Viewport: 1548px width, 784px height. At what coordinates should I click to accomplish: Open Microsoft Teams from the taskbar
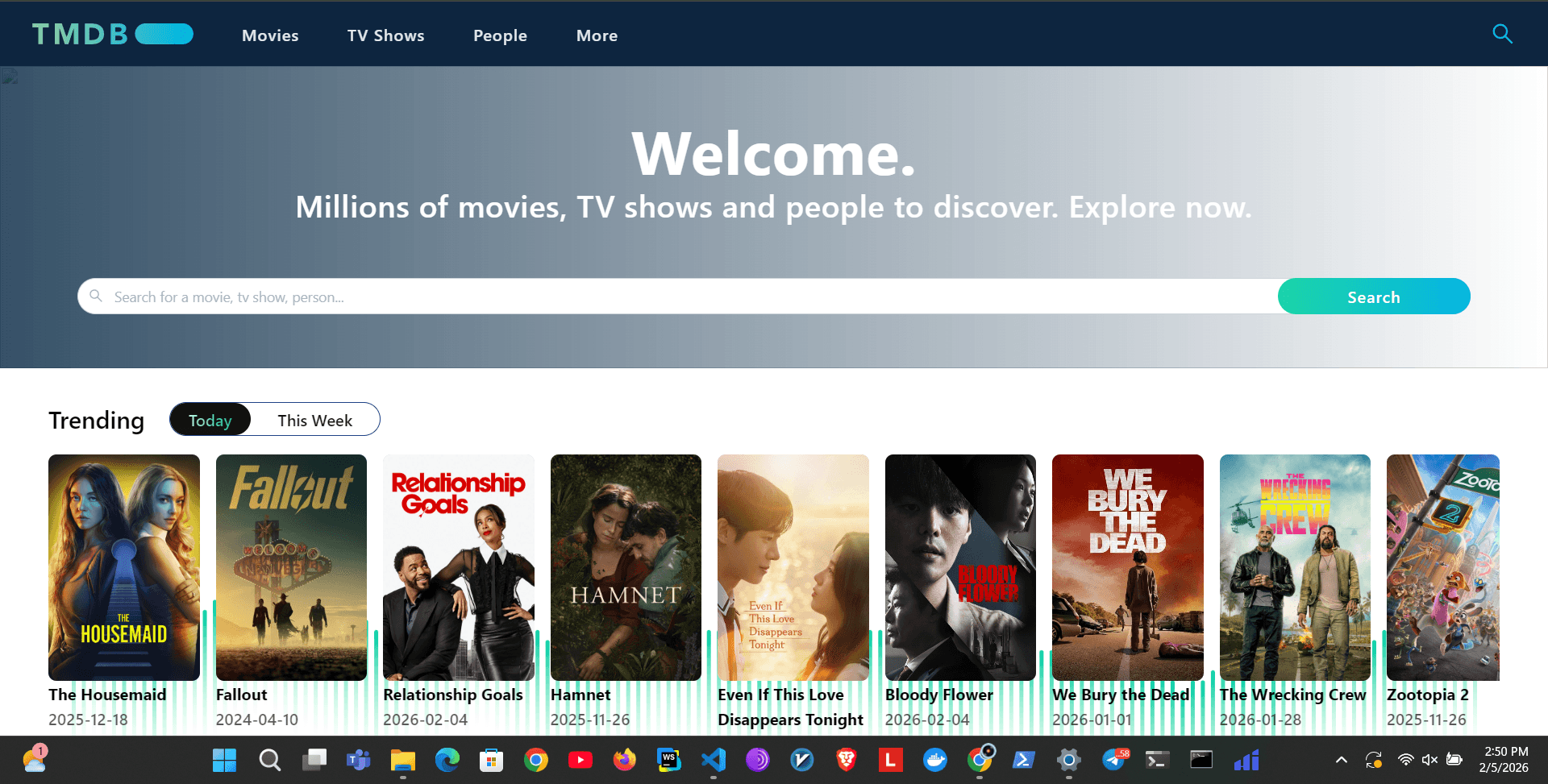pyautogui.click(x=358, y=760)
